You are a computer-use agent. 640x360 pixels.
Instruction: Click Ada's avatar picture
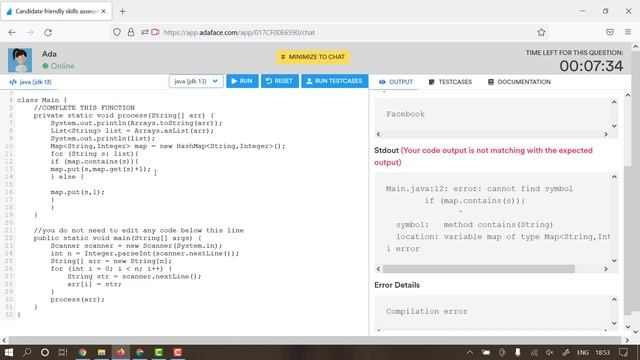coord(20,60)
